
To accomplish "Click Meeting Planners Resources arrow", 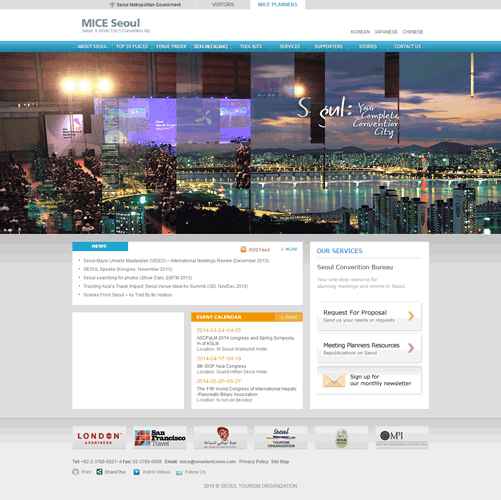I will (x=411, y=348).
